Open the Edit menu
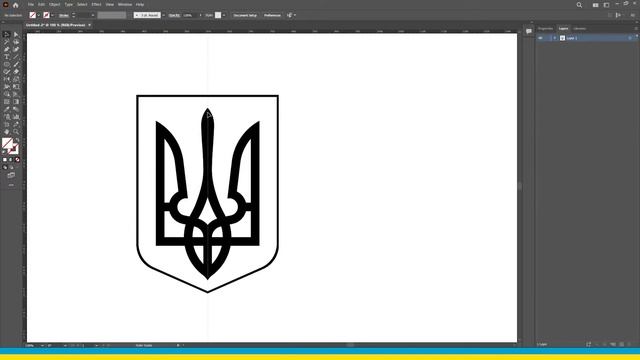Viewport: 640px width, 360px height. 41,4
